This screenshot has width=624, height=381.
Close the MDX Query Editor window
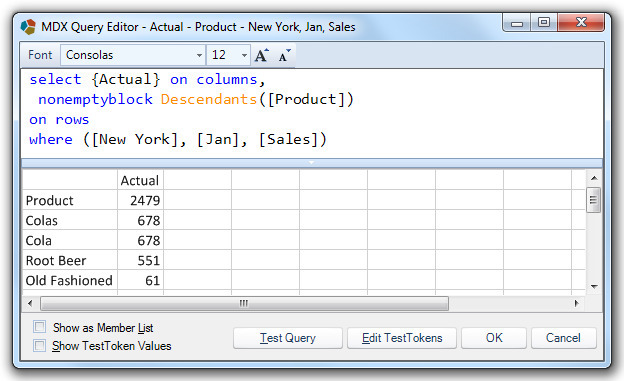(x=581, y=22)
